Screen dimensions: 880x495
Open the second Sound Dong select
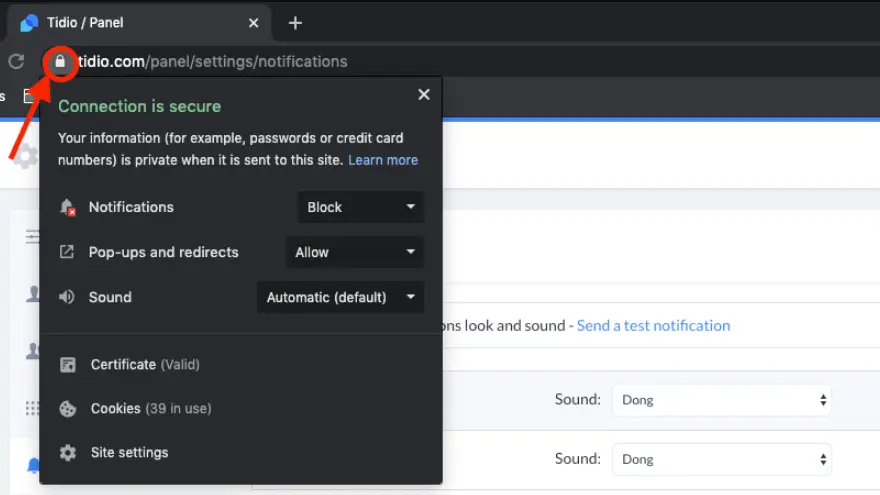pyautogui.click(x=722, y=459)
